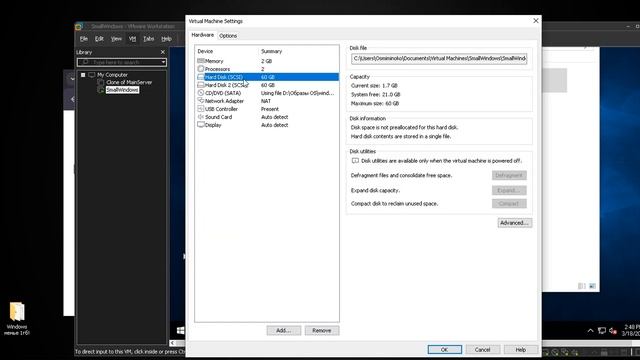Open the File menu in VMware Workstation
Image resolution: width=640 pixels, height=360 pixels.
point(84,39)
